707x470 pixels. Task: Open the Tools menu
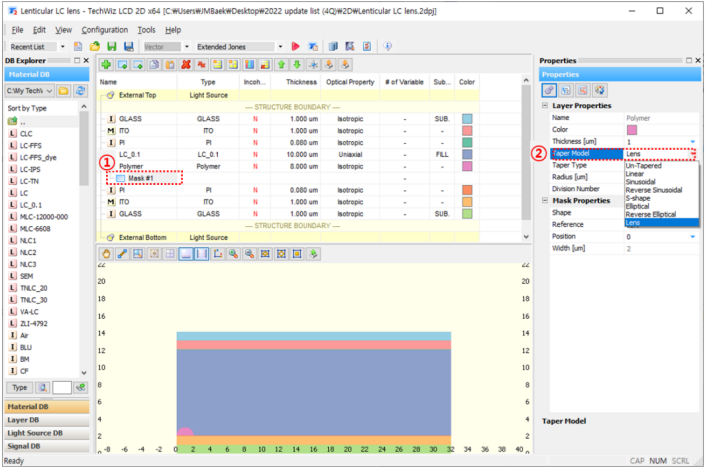(146, 30)
